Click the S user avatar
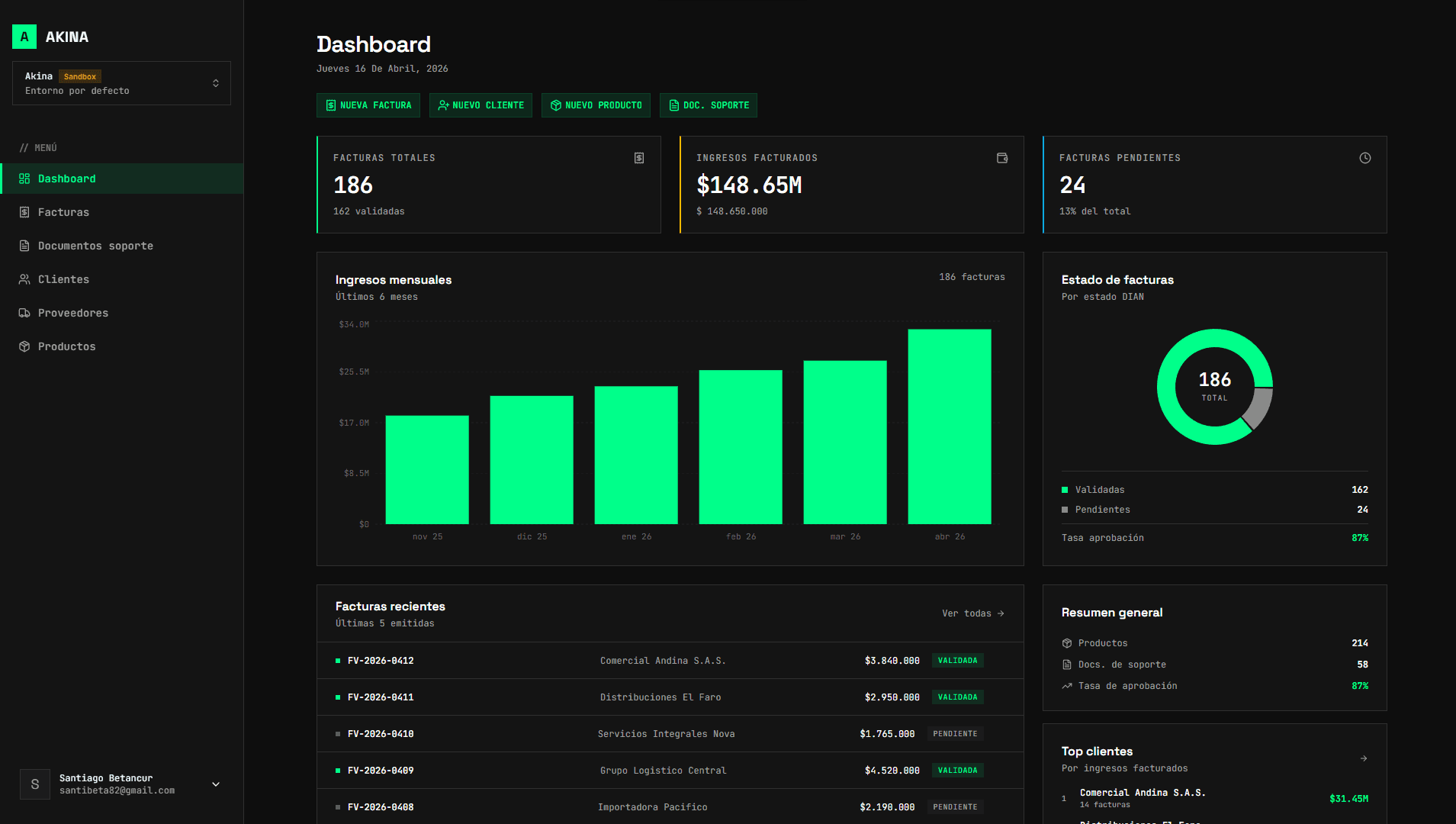1456x824 pixels. click(35, 784)
